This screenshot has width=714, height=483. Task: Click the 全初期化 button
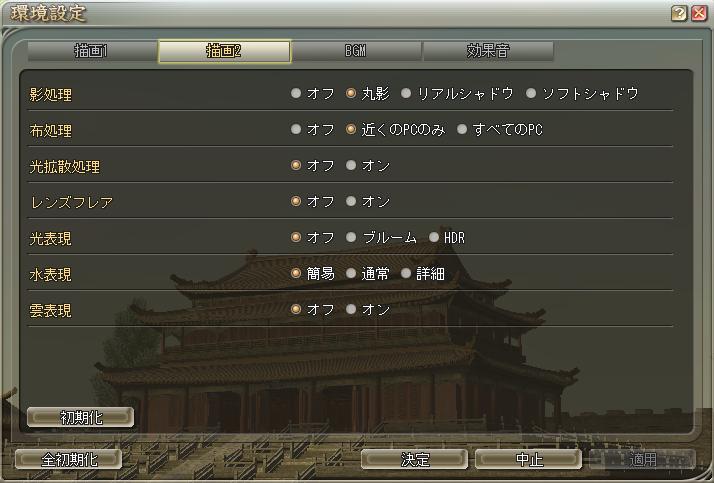point(69,459)
